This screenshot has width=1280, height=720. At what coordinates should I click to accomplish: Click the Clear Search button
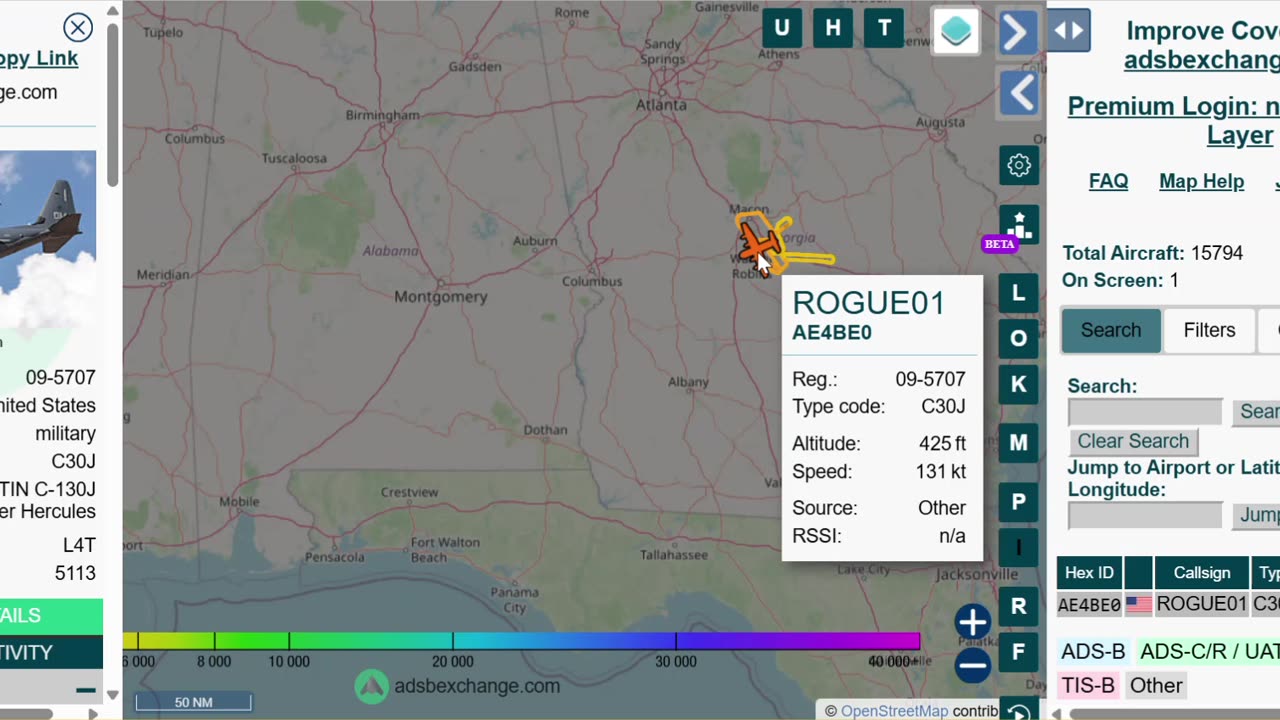pyautogui.click(x=1133, y=441)
